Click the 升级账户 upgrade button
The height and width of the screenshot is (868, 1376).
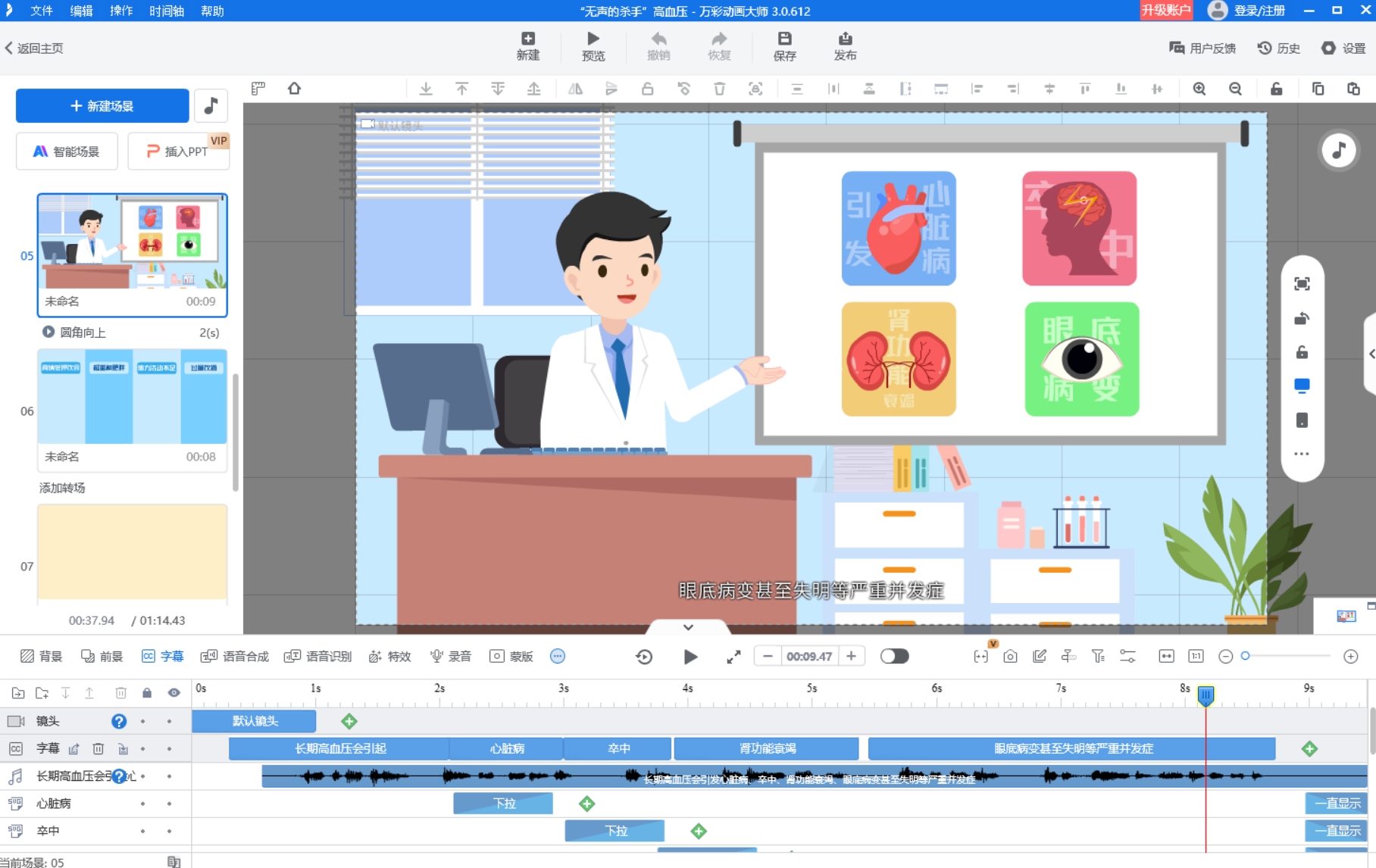click(1166, 10)
